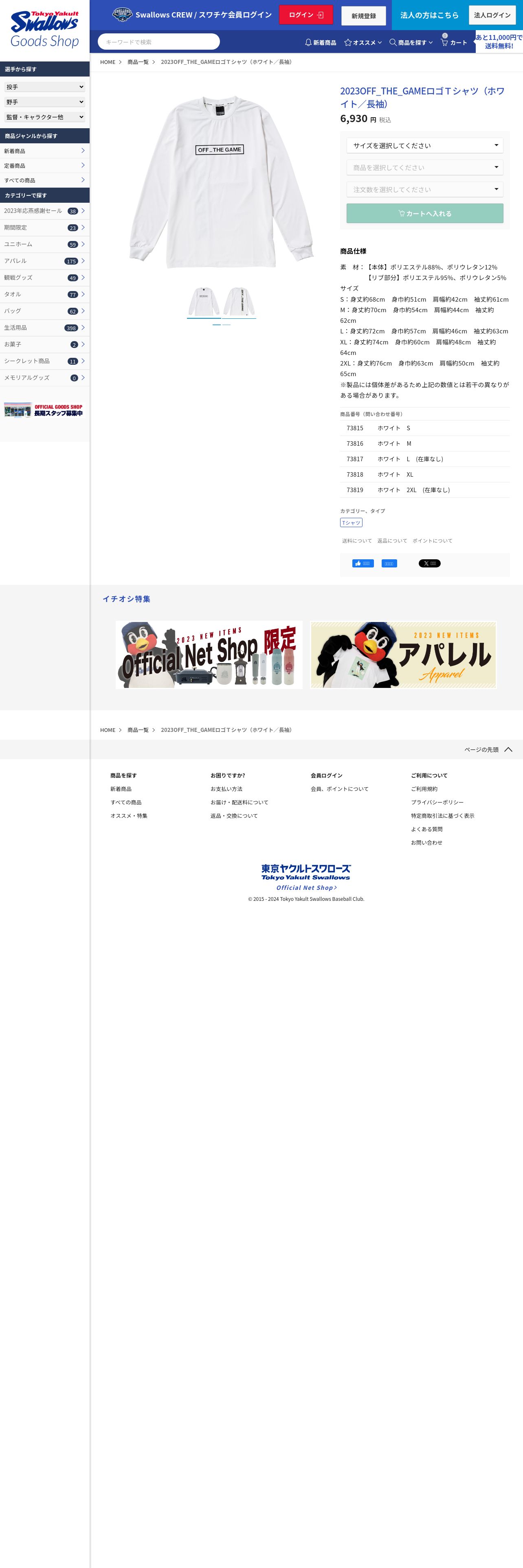The image size is (523, 1568).
Task: Open footer link プライバシーポリシー
Action: (x=437, y=802)
